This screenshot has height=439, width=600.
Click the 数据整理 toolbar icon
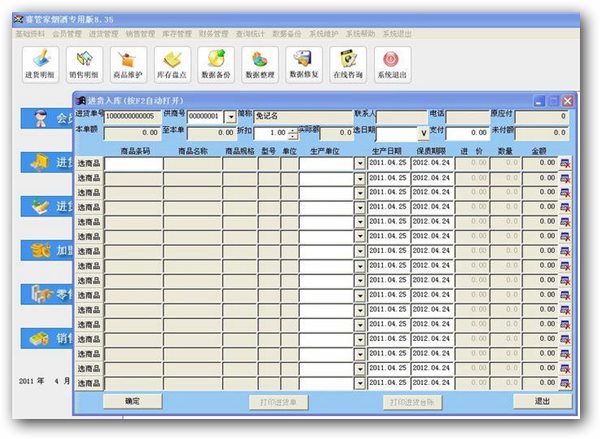point(260,64)
